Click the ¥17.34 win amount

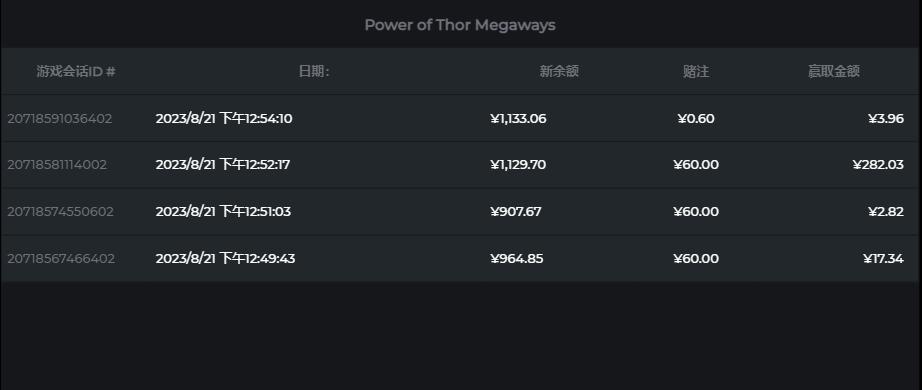pyautogui.click(x=883, y=258)
